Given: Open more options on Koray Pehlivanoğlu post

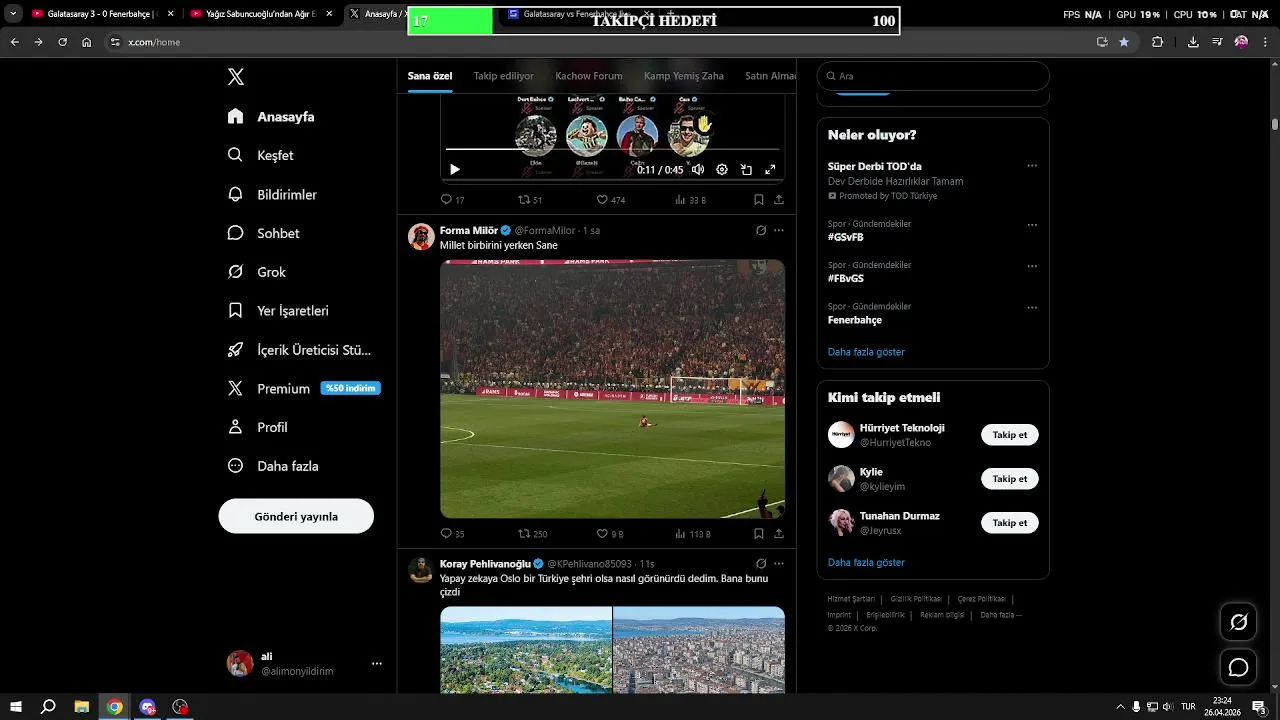Looking at the screenshot, I should [779, 564].
